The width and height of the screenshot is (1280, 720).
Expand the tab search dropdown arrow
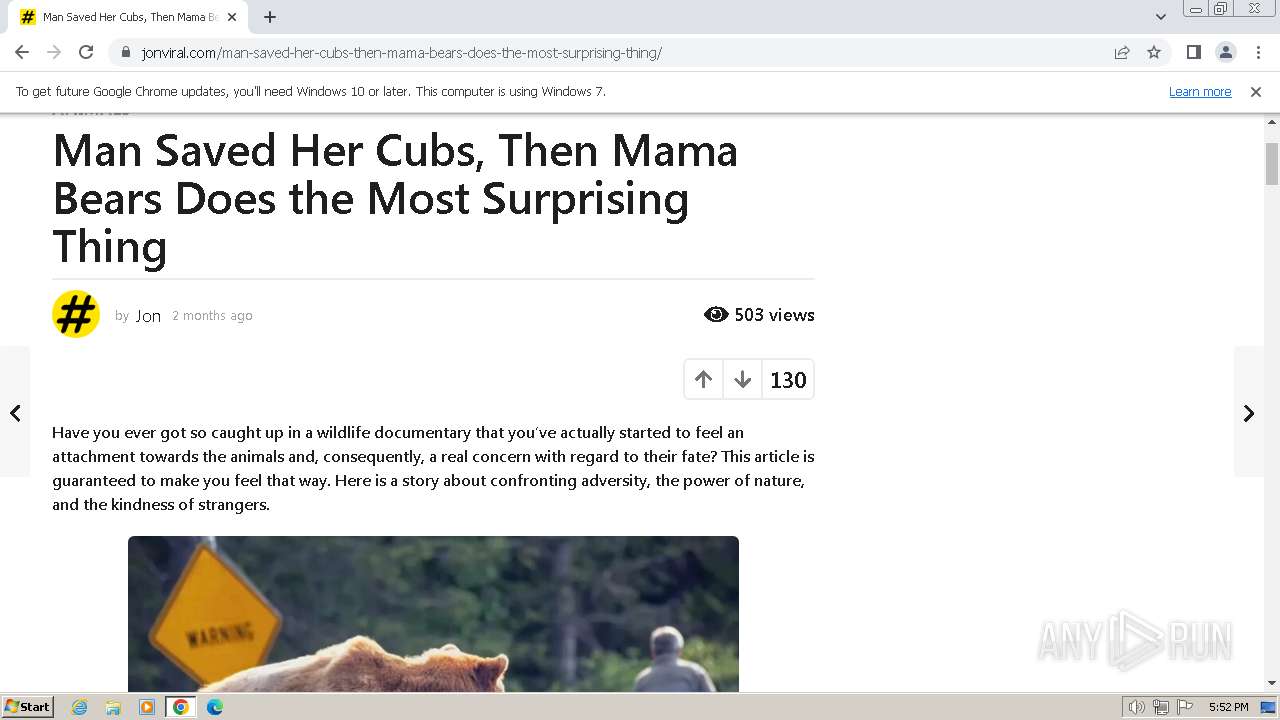point(1160,16)
